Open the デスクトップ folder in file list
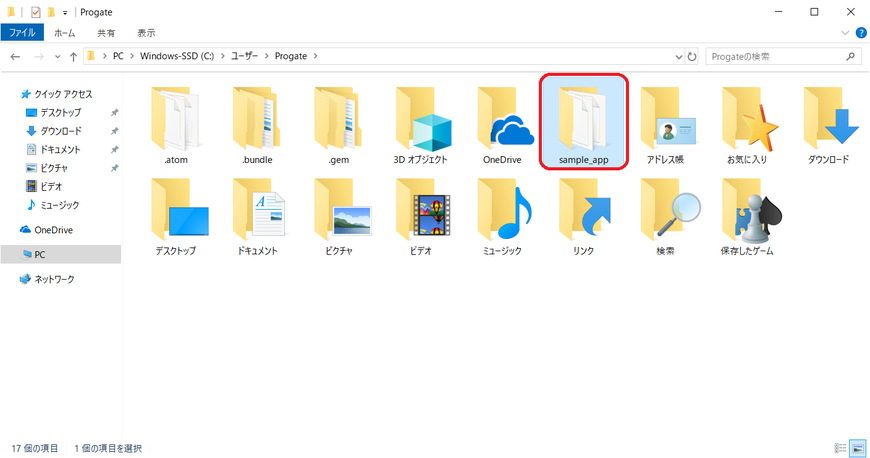 [x=175, y=217]
